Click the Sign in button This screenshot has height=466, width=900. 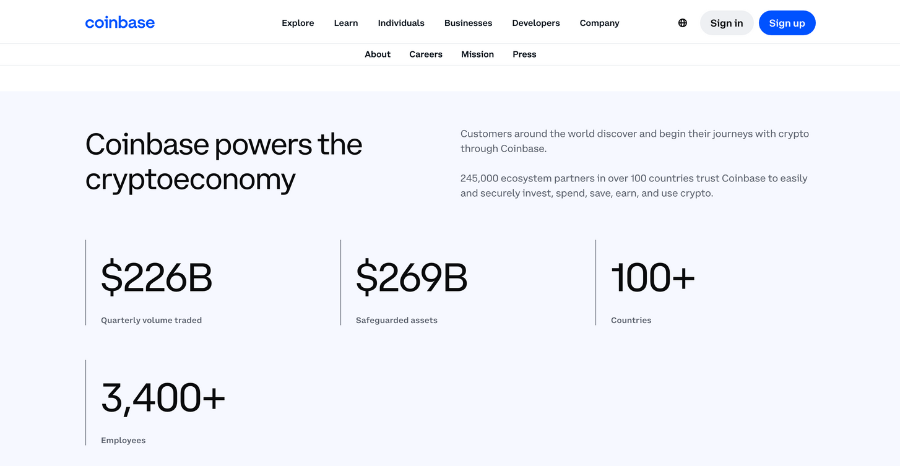[727, 23]
